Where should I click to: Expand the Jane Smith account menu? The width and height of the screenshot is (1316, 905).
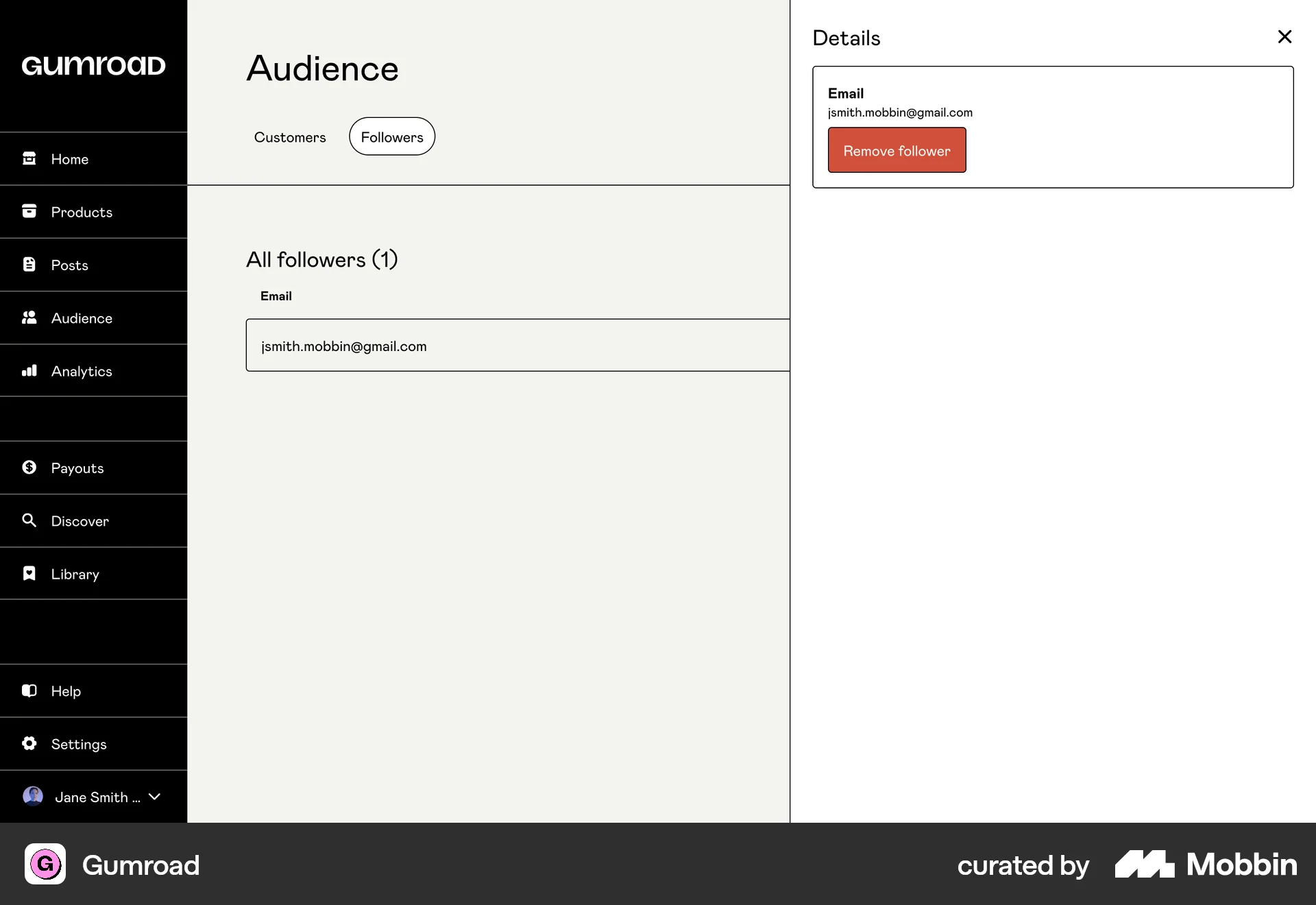(155, 797)
